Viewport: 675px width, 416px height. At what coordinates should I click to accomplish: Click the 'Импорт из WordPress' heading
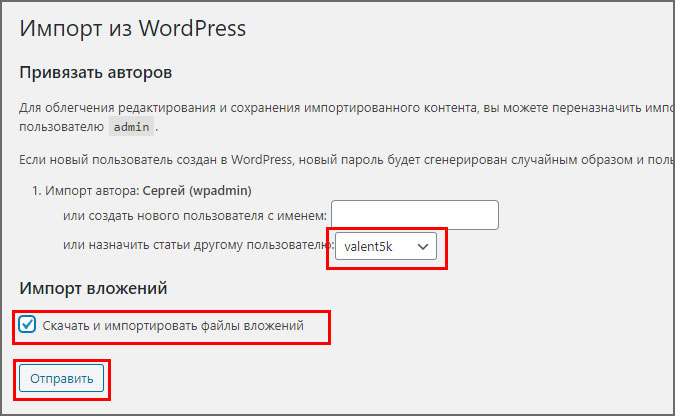point(133,28)
